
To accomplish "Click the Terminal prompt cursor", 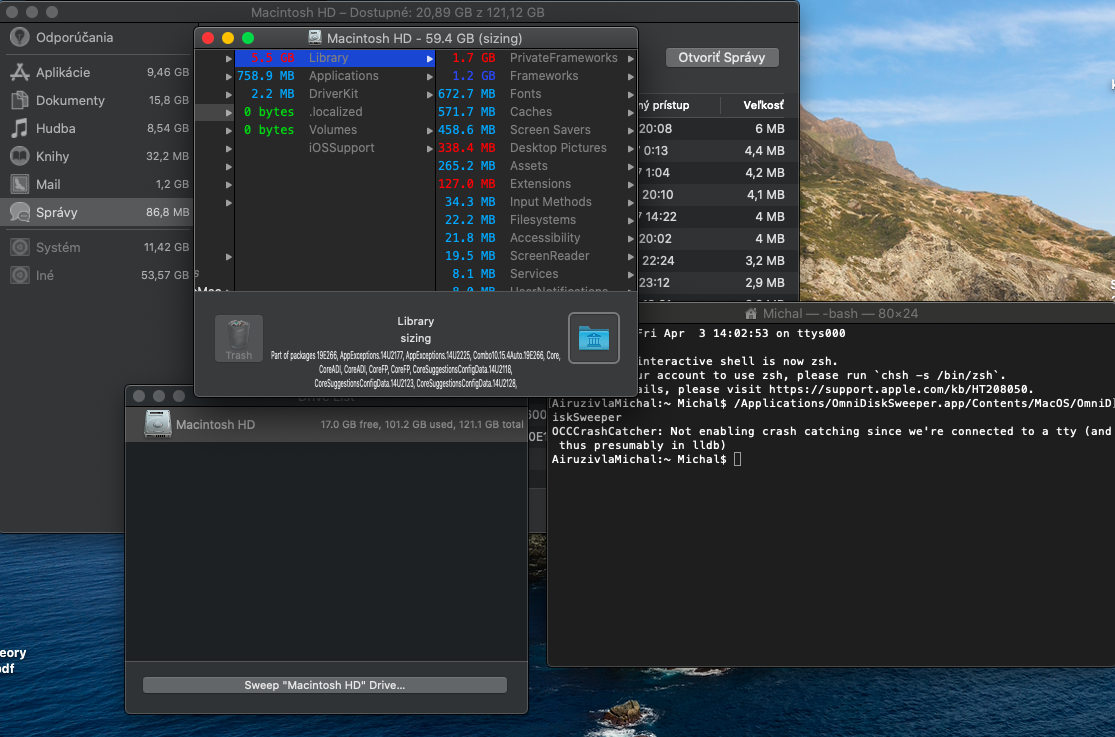I will pyautogui.click(x=737, y=460).
